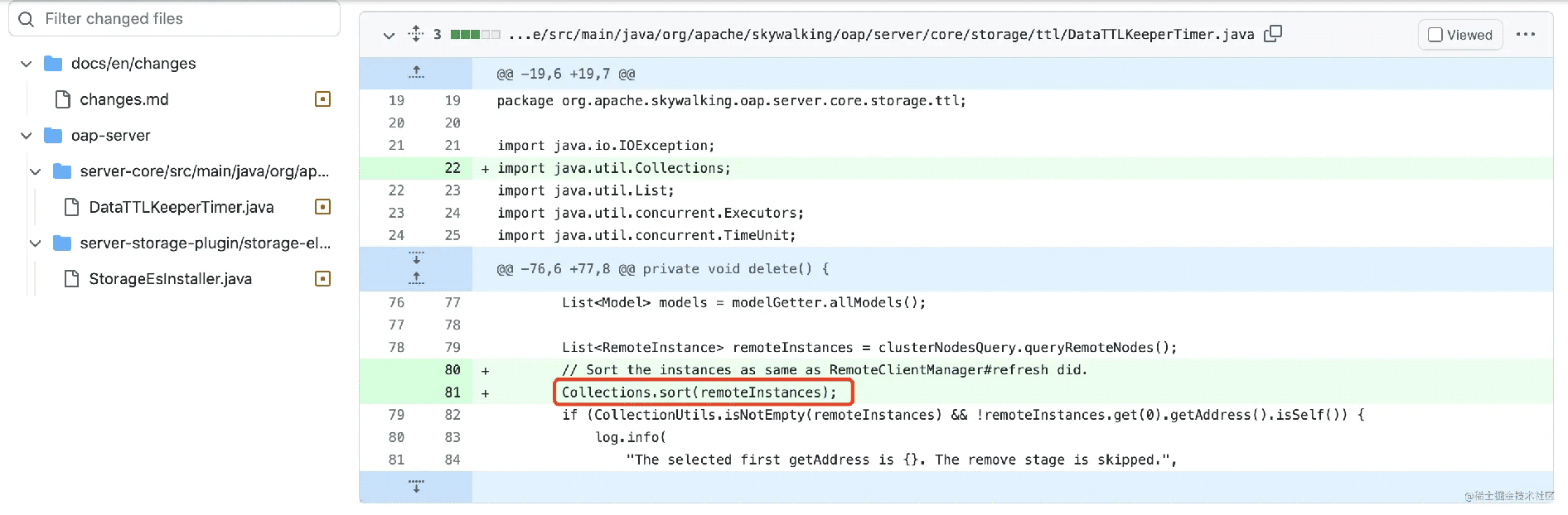Click the oap-server folder icon
1568x515 pixels.
coord(54,136)
